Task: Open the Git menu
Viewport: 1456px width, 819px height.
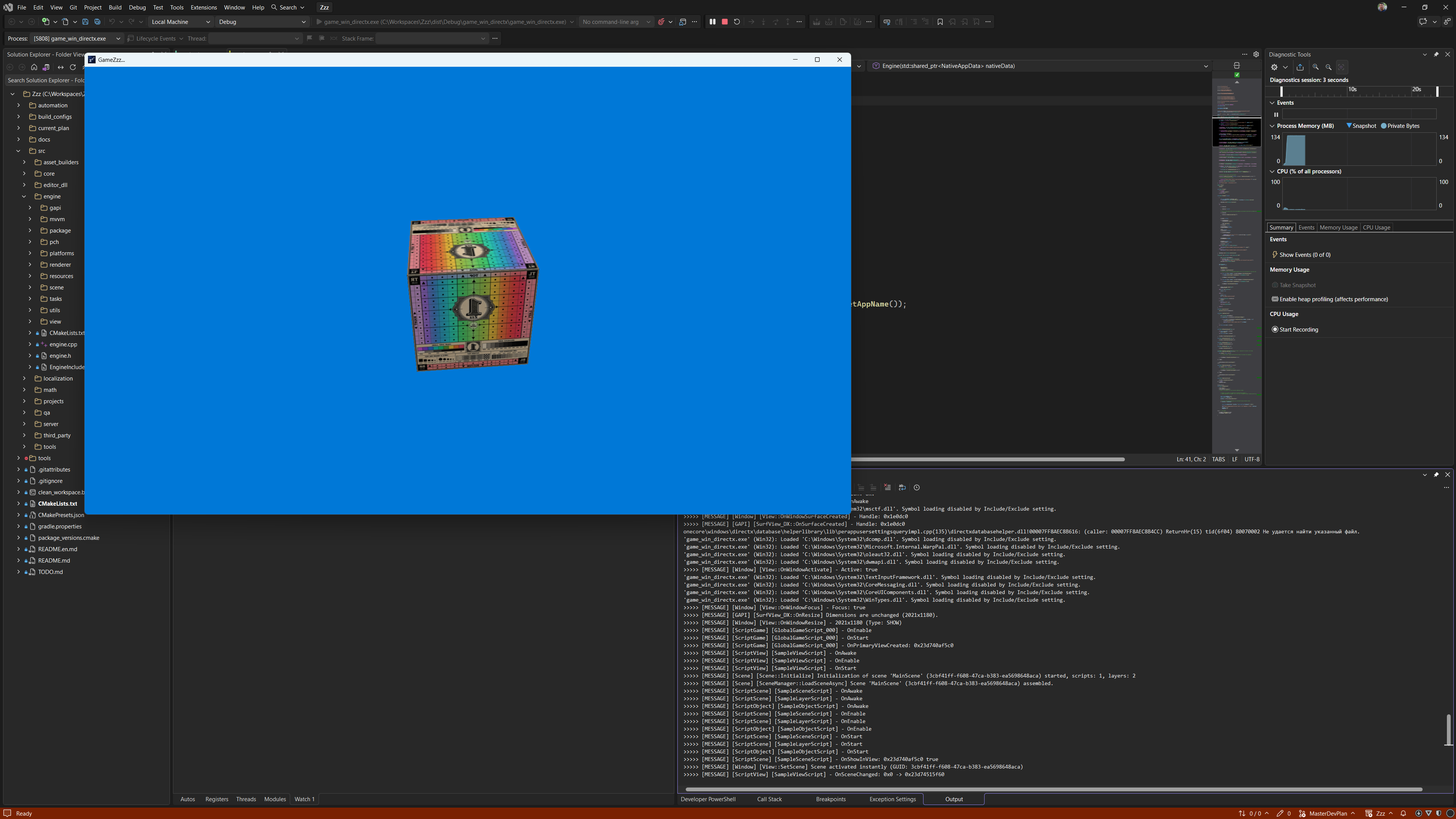Action: (x=73, y=7)
